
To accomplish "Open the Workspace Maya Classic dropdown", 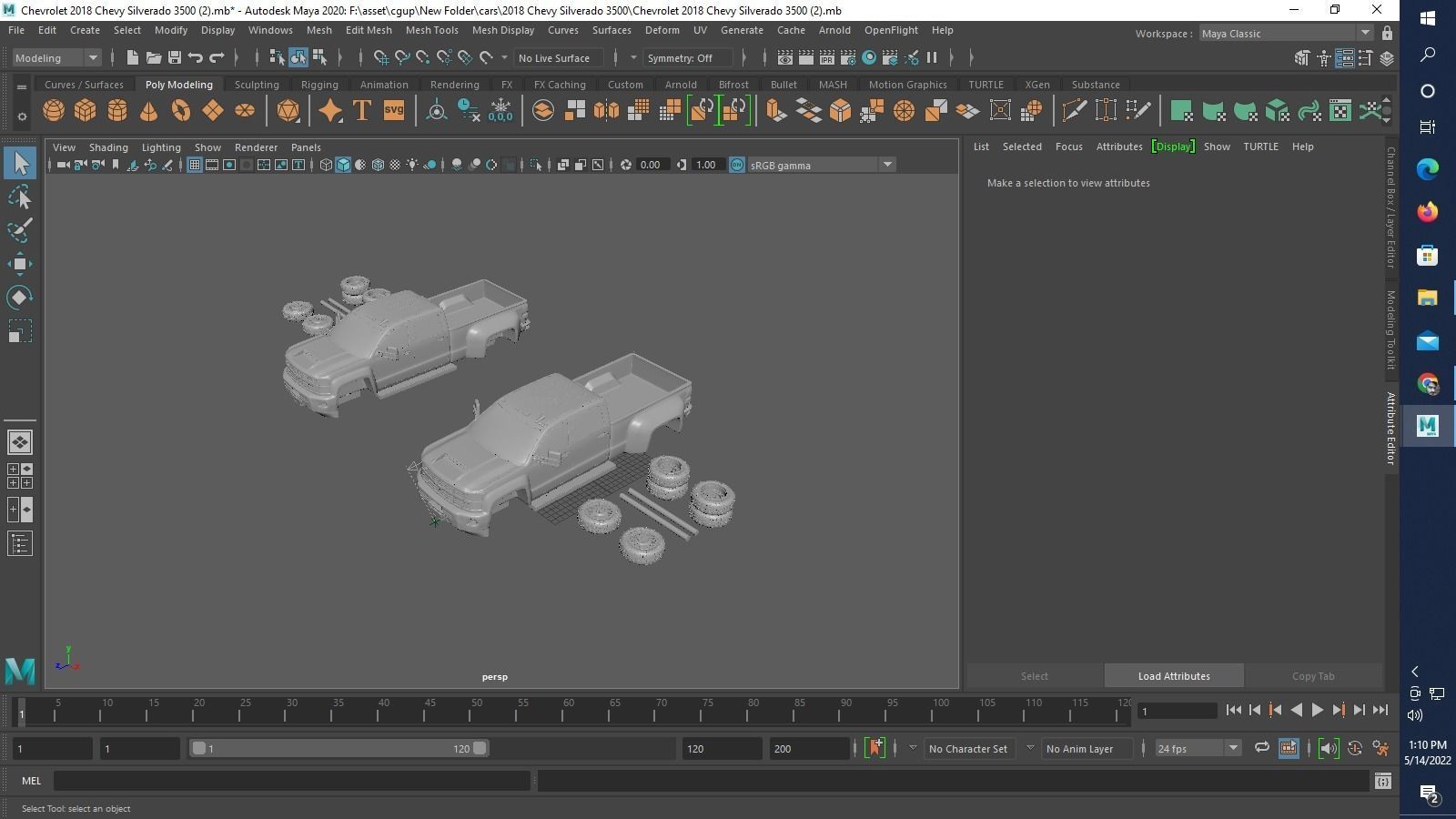I will (1285, 33).
